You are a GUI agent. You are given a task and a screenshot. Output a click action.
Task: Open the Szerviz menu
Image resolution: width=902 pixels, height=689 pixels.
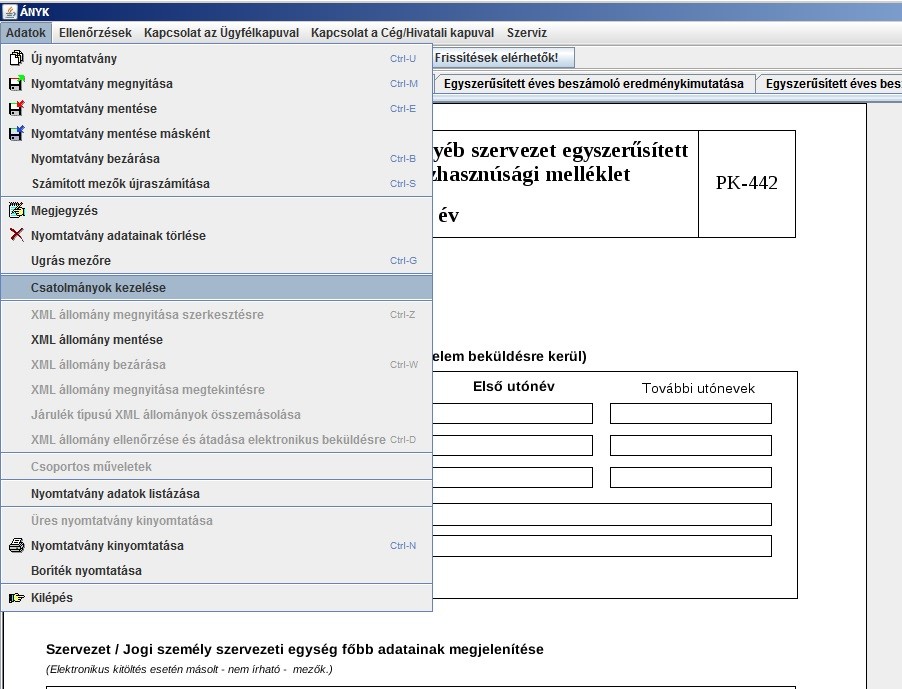526,33
